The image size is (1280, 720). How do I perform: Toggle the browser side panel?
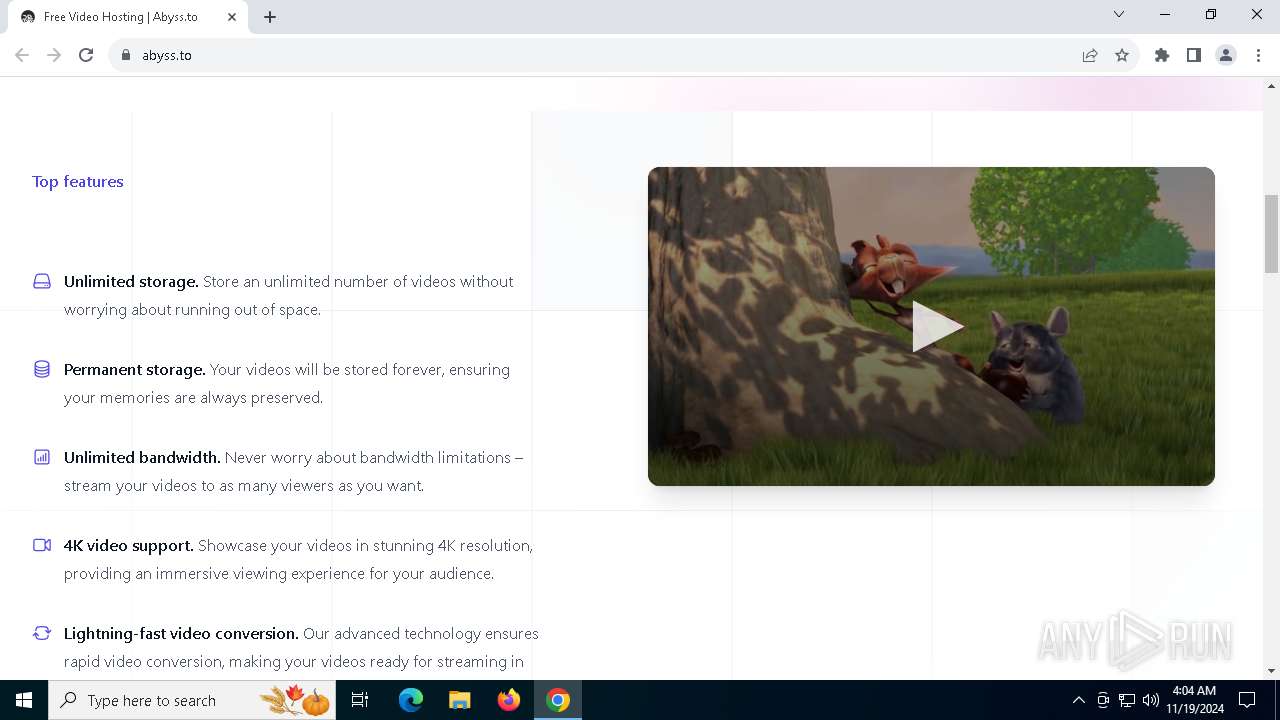click(1194, 55)
